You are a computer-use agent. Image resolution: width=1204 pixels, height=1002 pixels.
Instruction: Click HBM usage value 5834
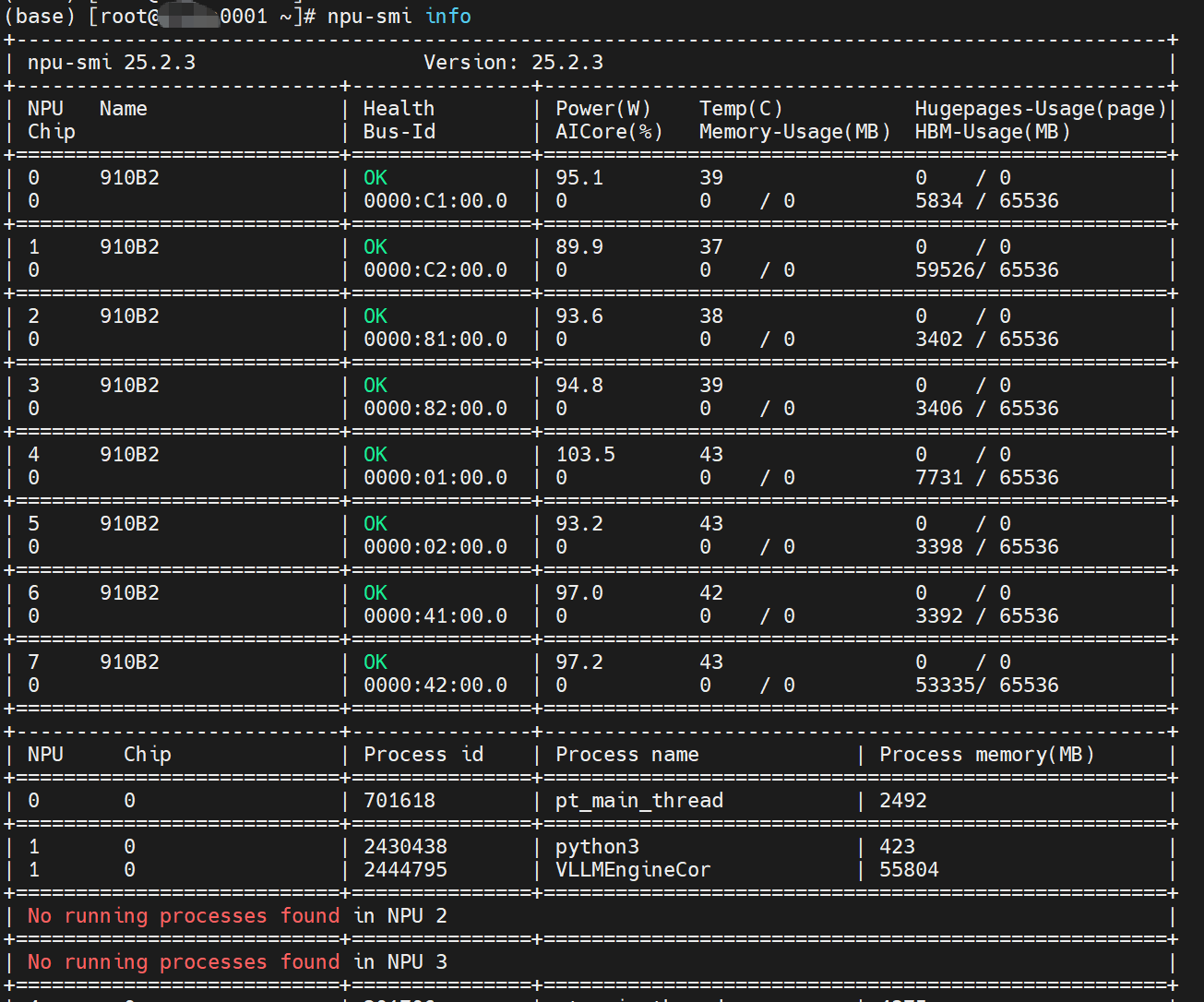point(939,201)
